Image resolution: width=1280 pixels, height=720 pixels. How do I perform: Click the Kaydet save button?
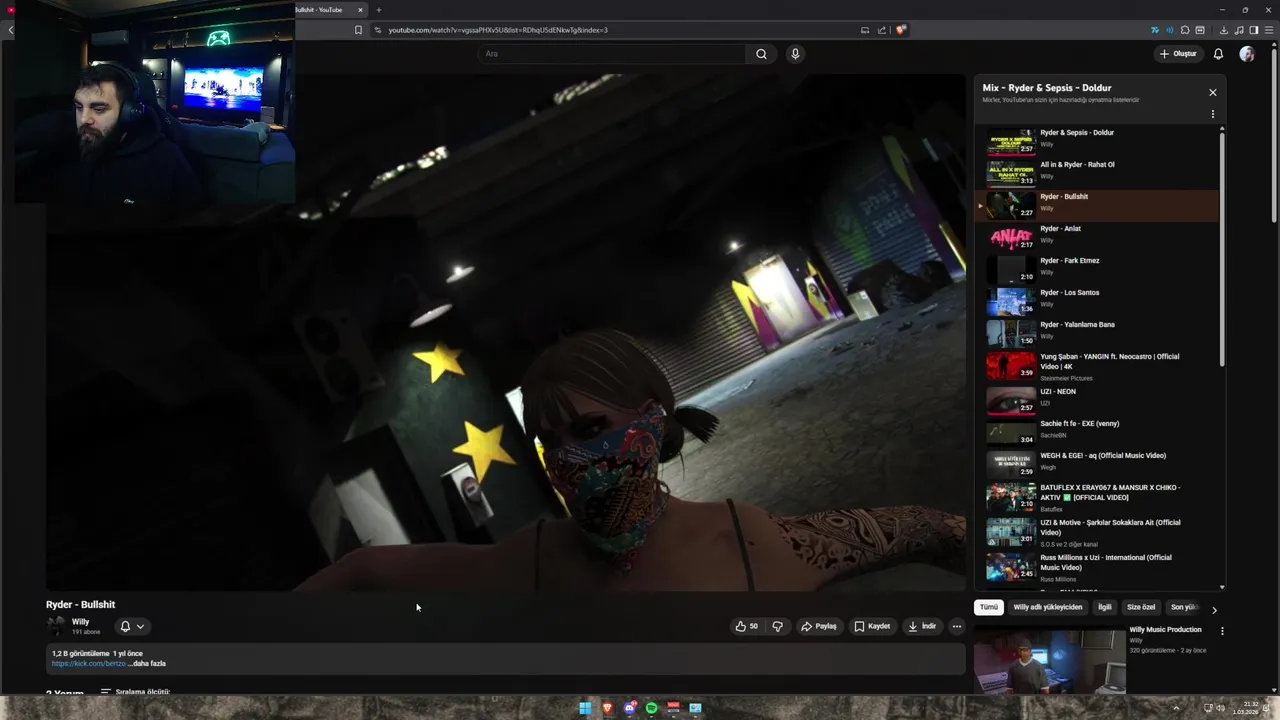click(872, 626)
